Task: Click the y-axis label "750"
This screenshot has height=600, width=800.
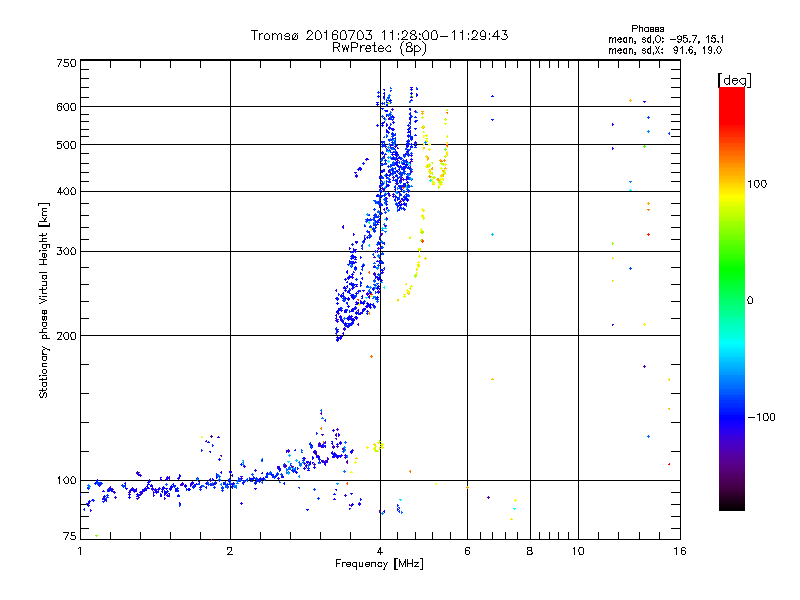Action: point(66,63)
